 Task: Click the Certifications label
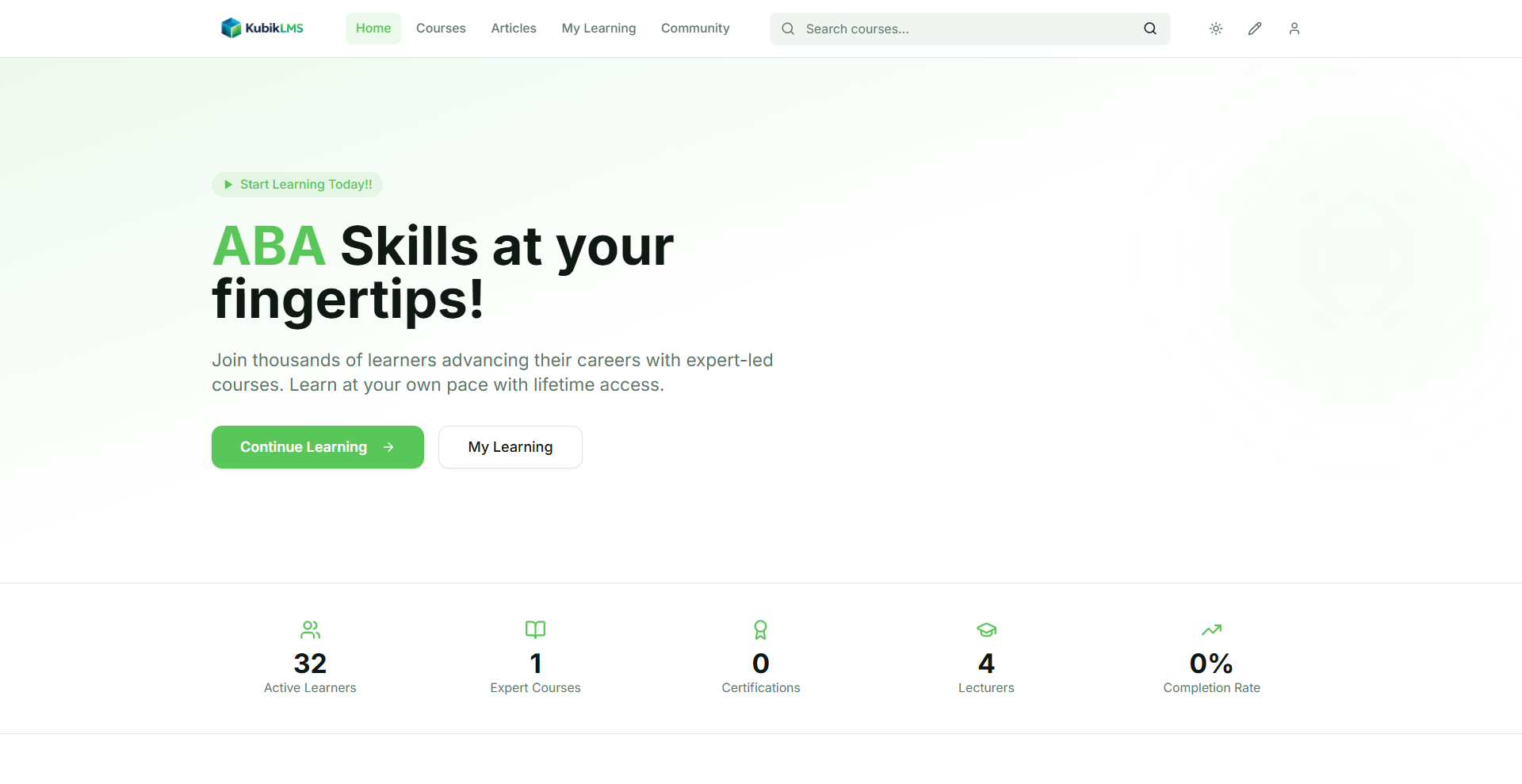tap(761, 688)
